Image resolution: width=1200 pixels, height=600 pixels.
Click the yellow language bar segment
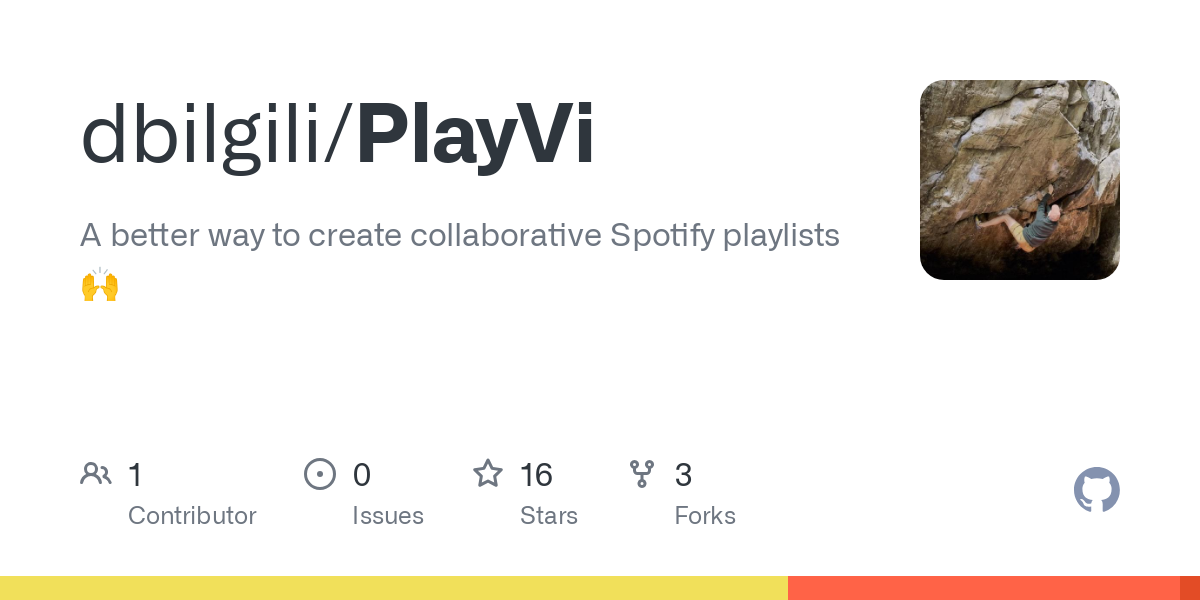(x=394, y=588)
